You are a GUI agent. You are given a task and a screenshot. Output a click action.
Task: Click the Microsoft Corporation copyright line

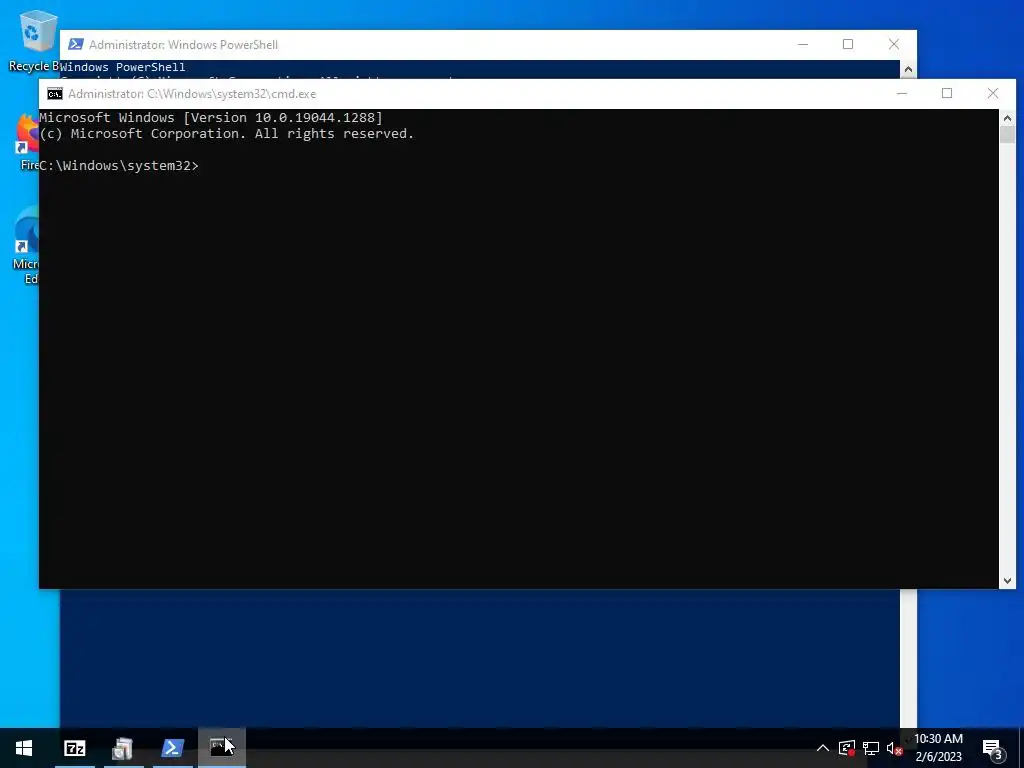[227, 133]
